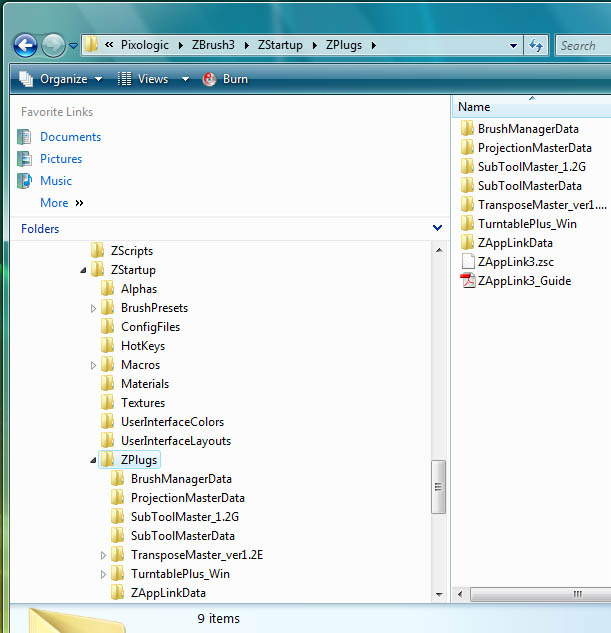Select BrushManagerData folder icon in file list
Screen dimensions: 611x633
[x=467, y=128]
